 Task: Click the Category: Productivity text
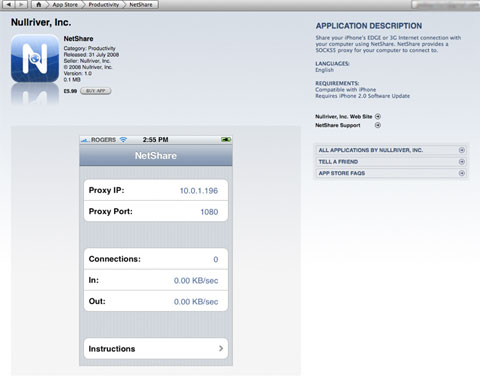click(89, 48)
